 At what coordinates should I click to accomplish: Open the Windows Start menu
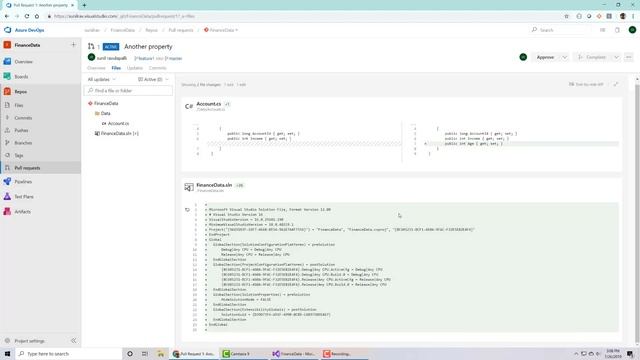[7, 354]
